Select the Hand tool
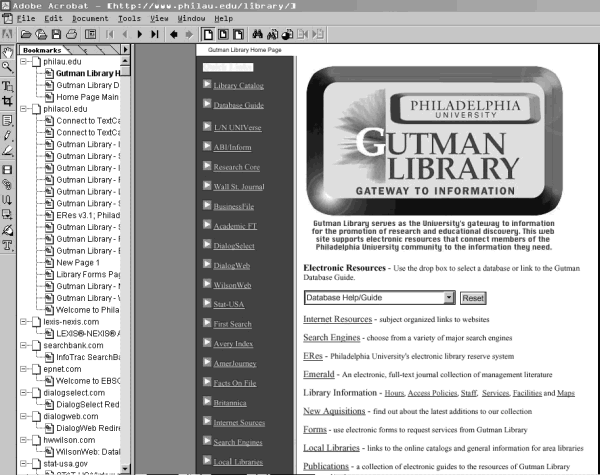Image resolution: width=600 pixels, height=475 pixels. point(7,52)
